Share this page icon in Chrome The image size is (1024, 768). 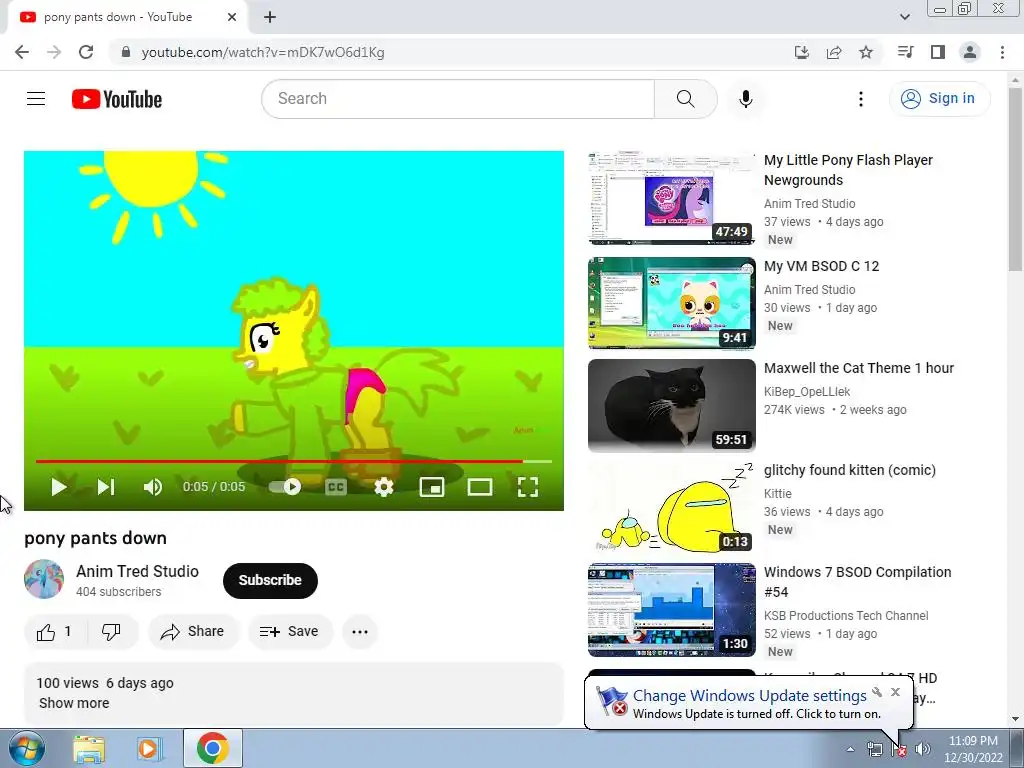click(x=834, y=52)
